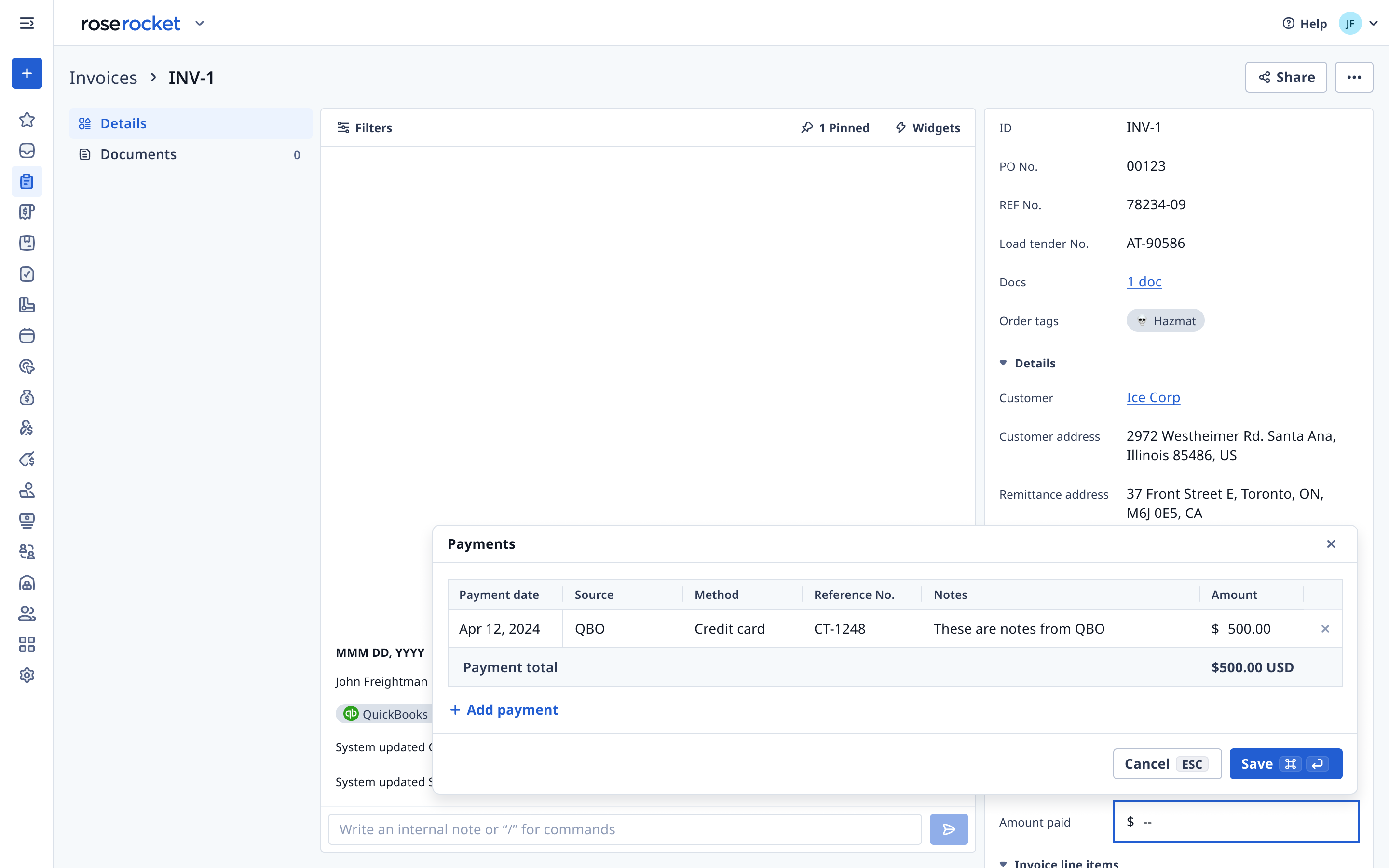Image resolution: width=1389 pixels, height=868 pixels.
Task: Close the Payments dialog
Action: (x=1331, y=543)
